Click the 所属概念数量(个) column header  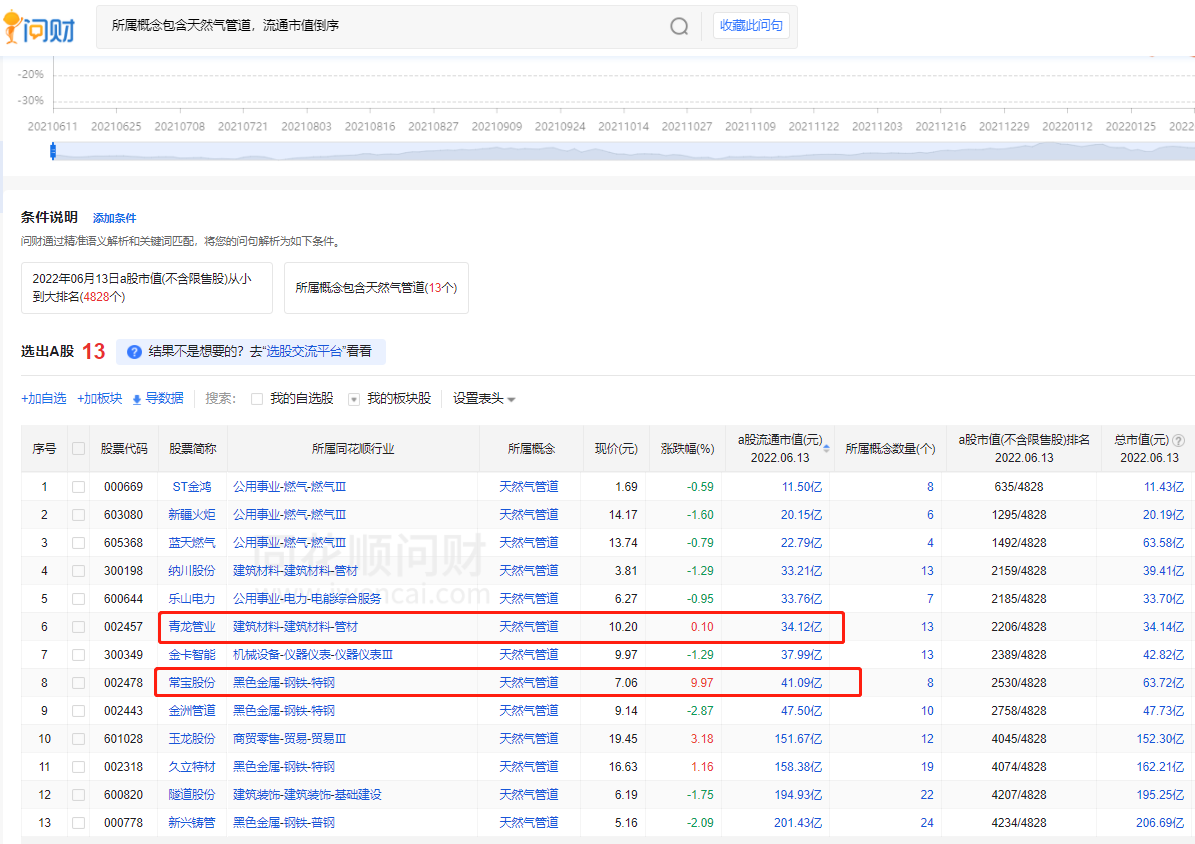890,448
